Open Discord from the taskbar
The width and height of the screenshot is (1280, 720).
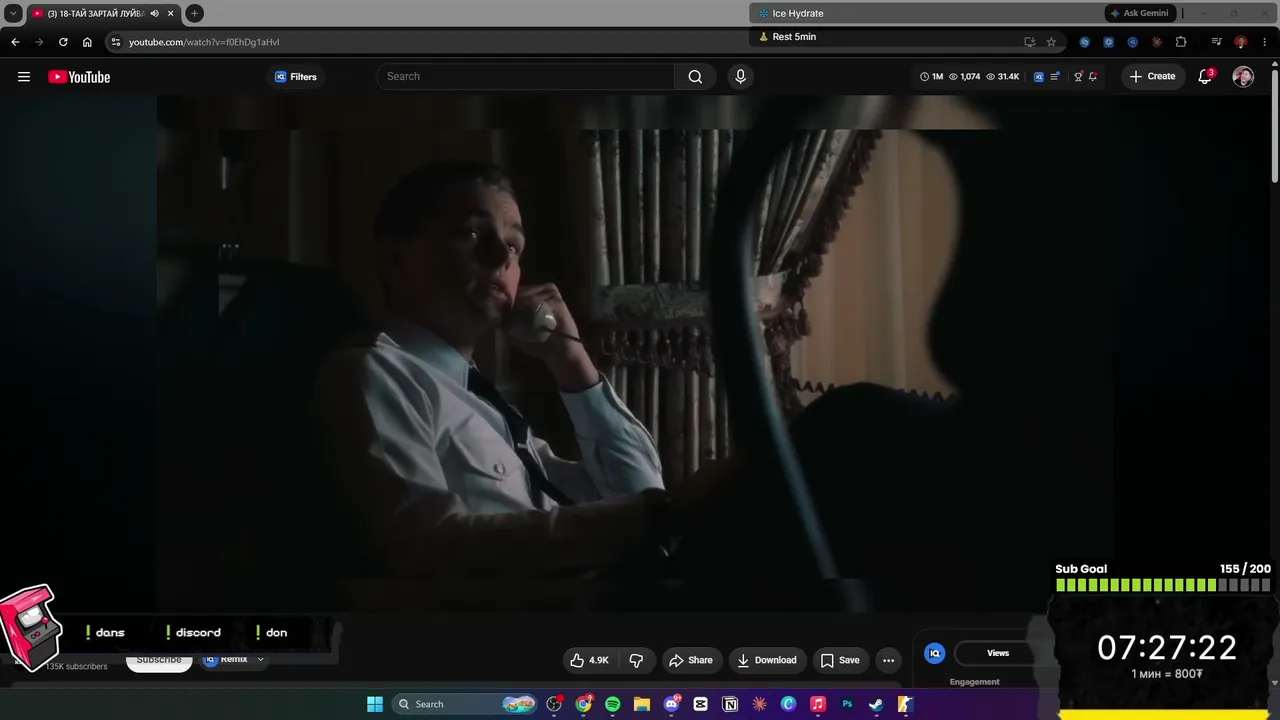671,704
